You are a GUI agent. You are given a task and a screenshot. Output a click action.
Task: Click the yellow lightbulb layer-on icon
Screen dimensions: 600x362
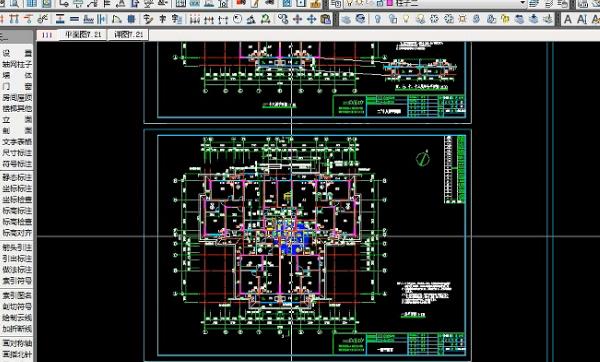click(406, 19)
